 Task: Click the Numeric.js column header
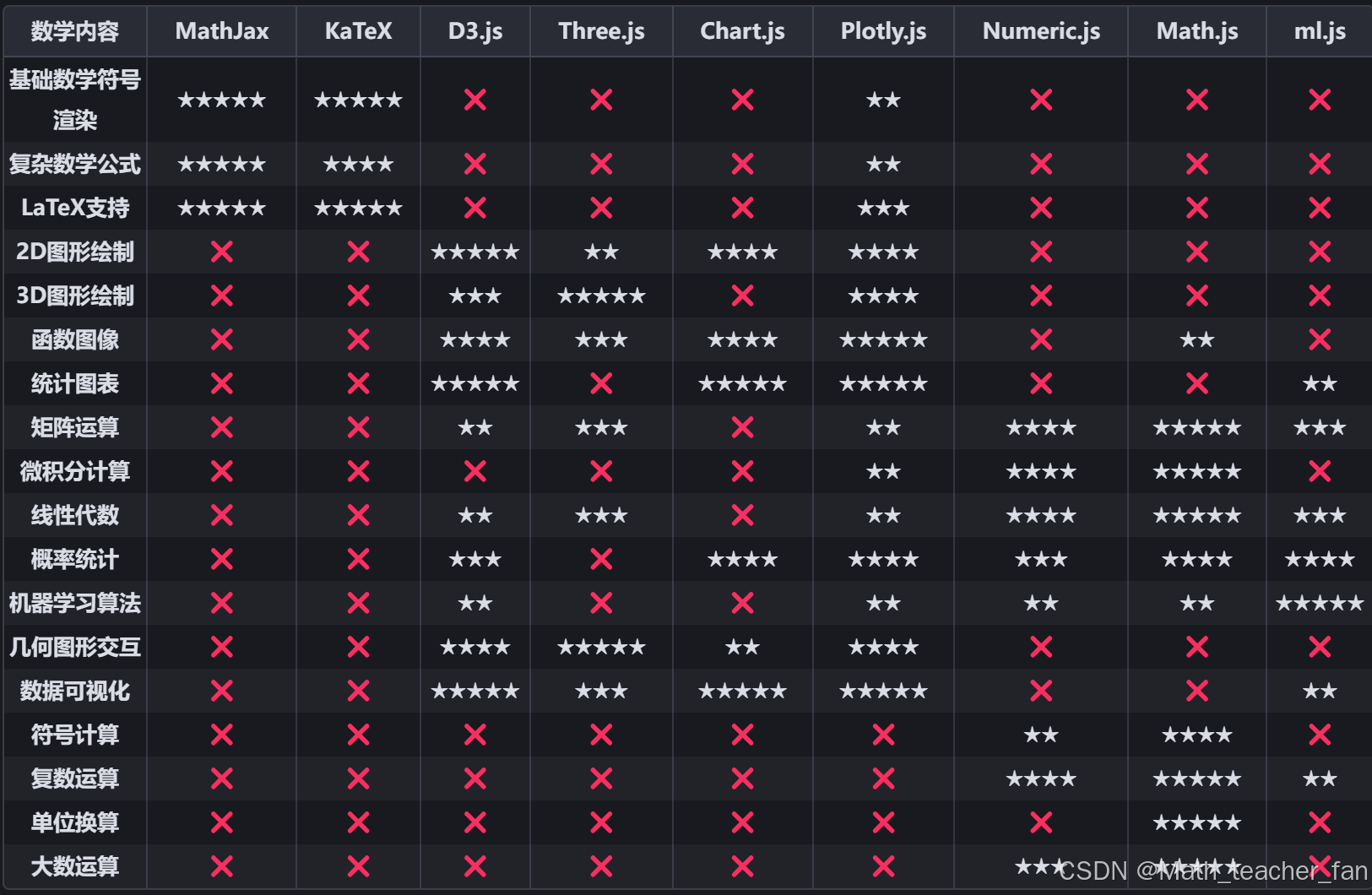tap(1041, 31)
